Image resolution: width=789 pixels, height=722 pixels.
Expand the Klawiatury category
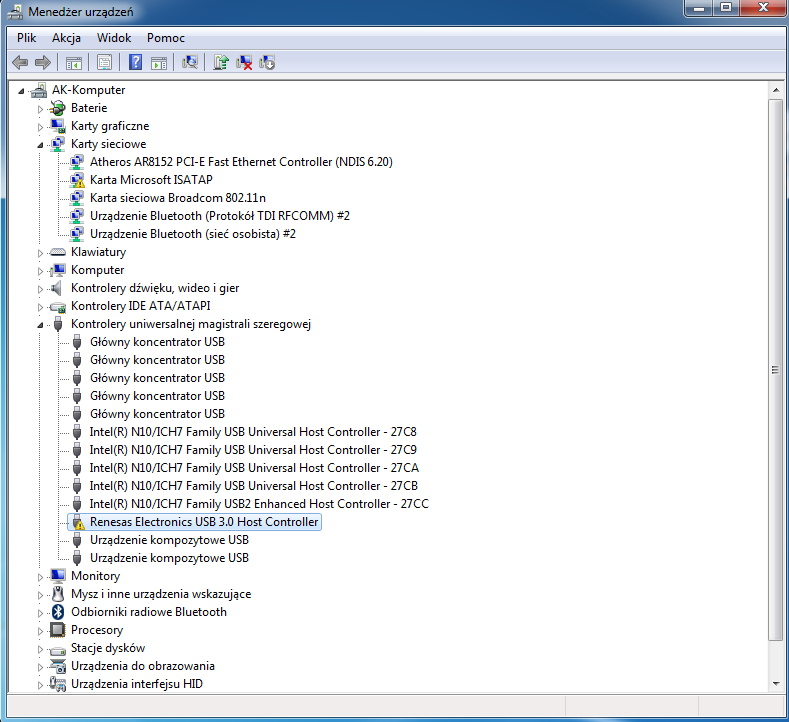(x=40, y=253)
